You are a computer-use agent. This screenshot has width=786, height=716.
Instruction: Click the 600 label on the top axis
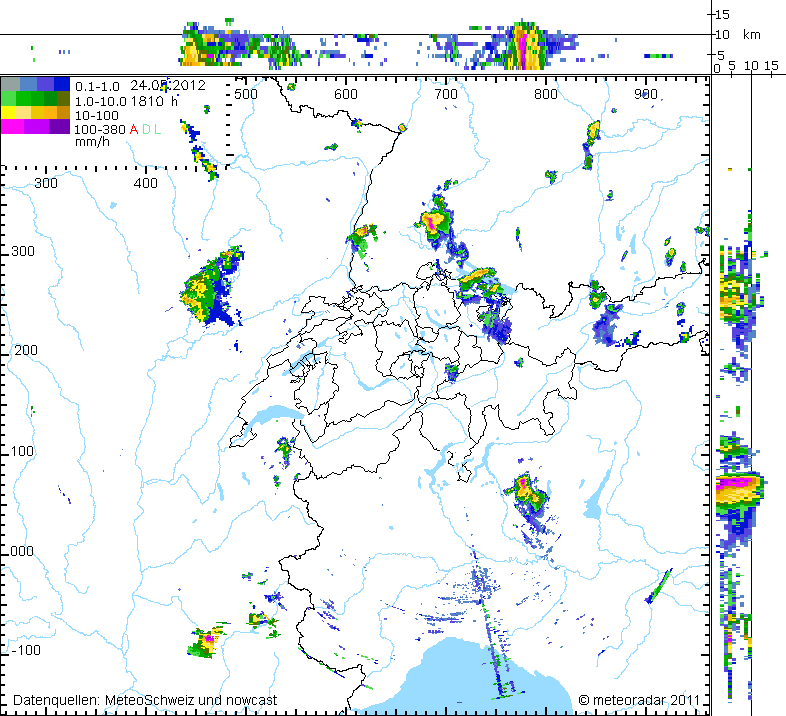point(346,94)
